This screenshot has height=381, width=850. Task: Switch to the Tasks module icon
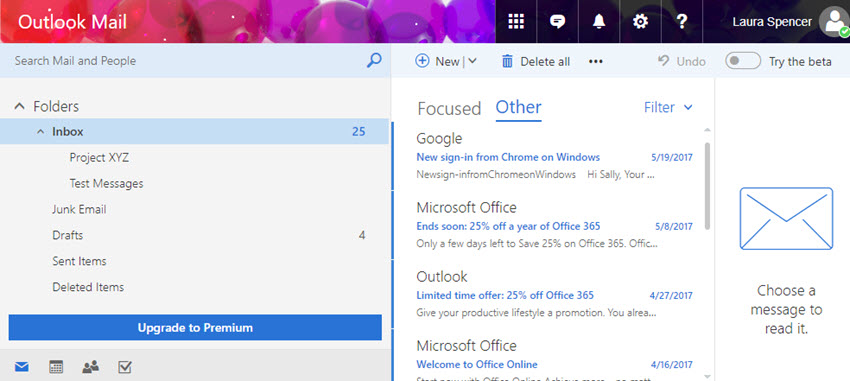tap(125, 367)
